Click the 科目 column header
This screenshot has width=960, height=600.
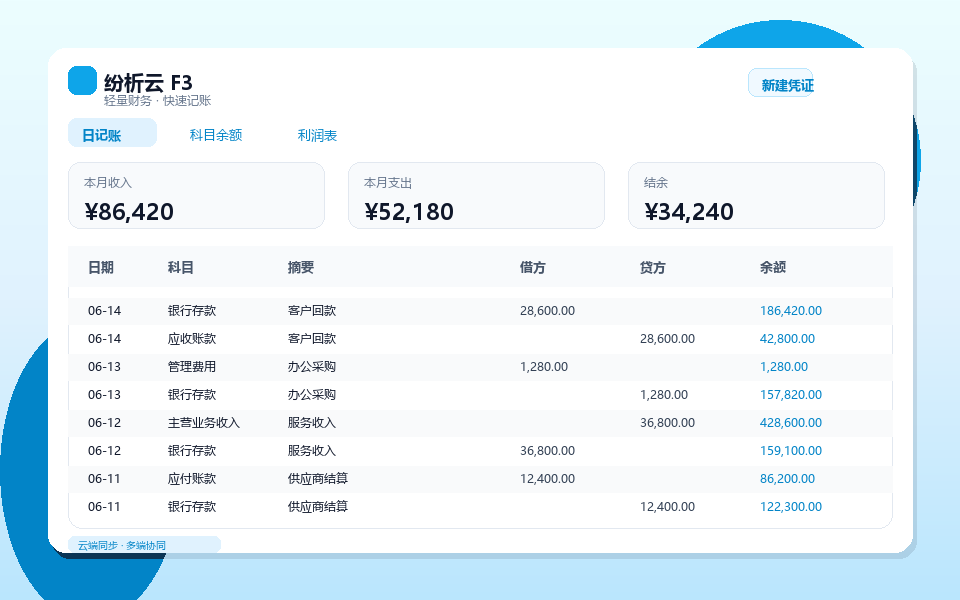pos(181,268)
